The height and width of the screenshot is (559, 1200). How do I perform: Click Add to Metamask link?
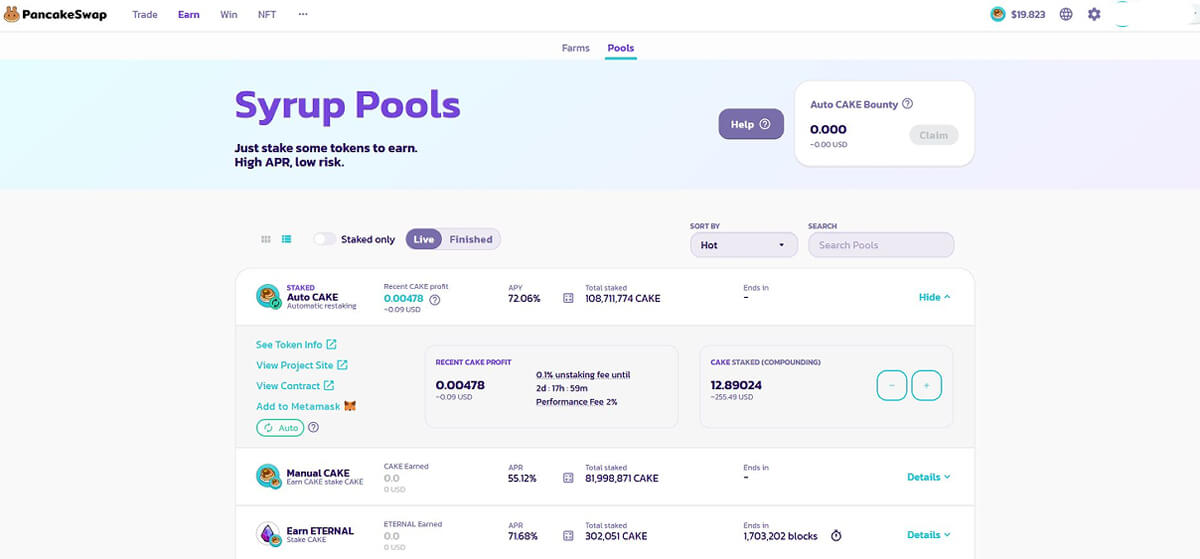tap(298, 406)
